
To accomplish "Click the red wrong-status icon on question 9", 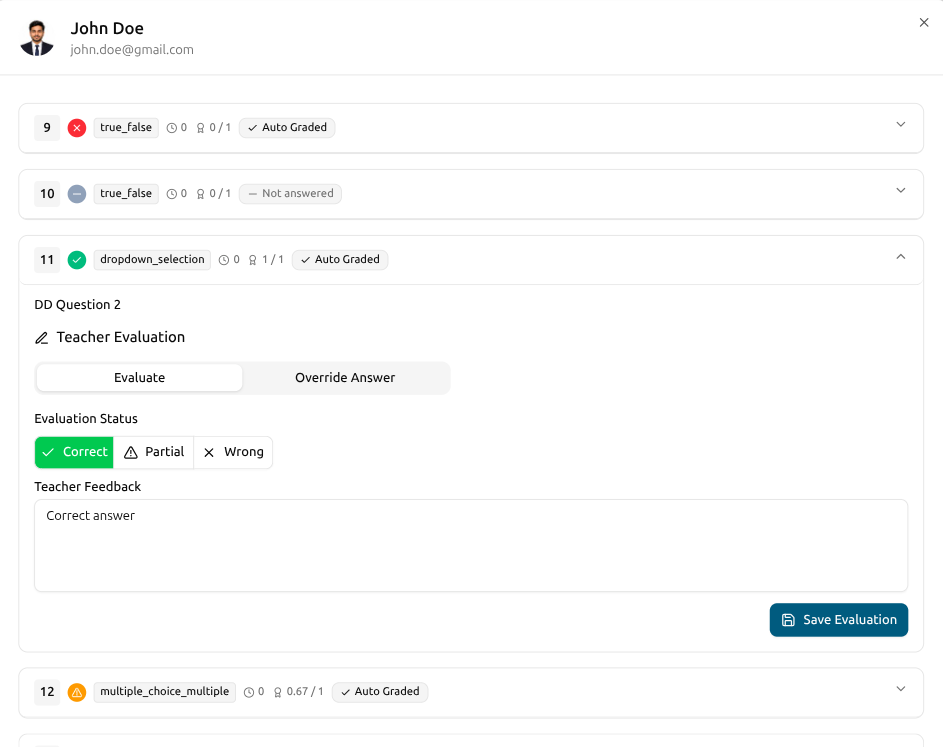I will (77, 128).
